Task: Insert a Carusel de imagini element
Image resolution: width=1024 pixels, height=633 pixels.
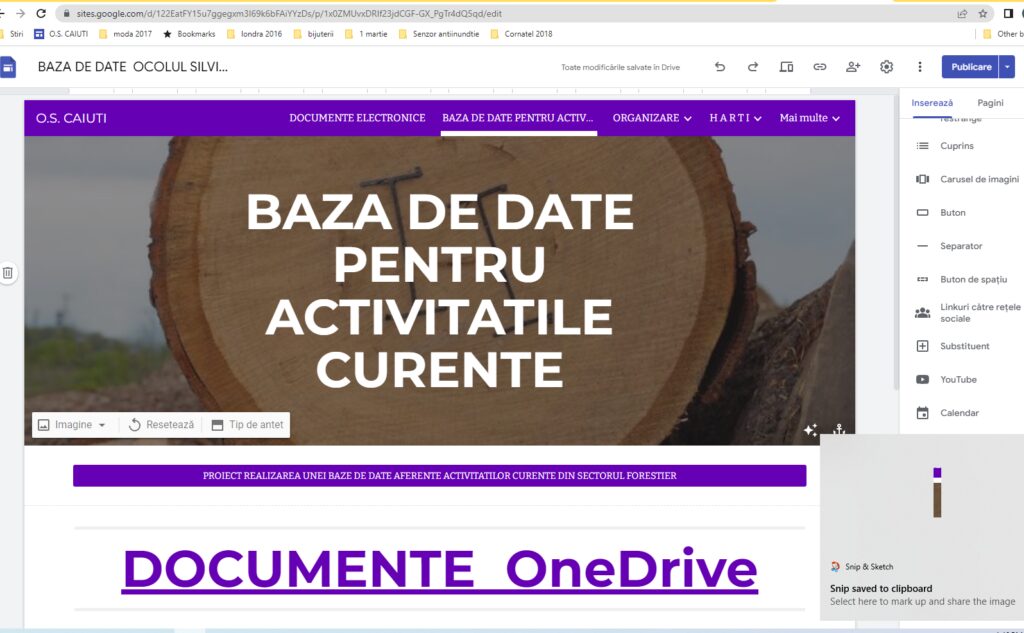Action: click(x=978, y=179)
